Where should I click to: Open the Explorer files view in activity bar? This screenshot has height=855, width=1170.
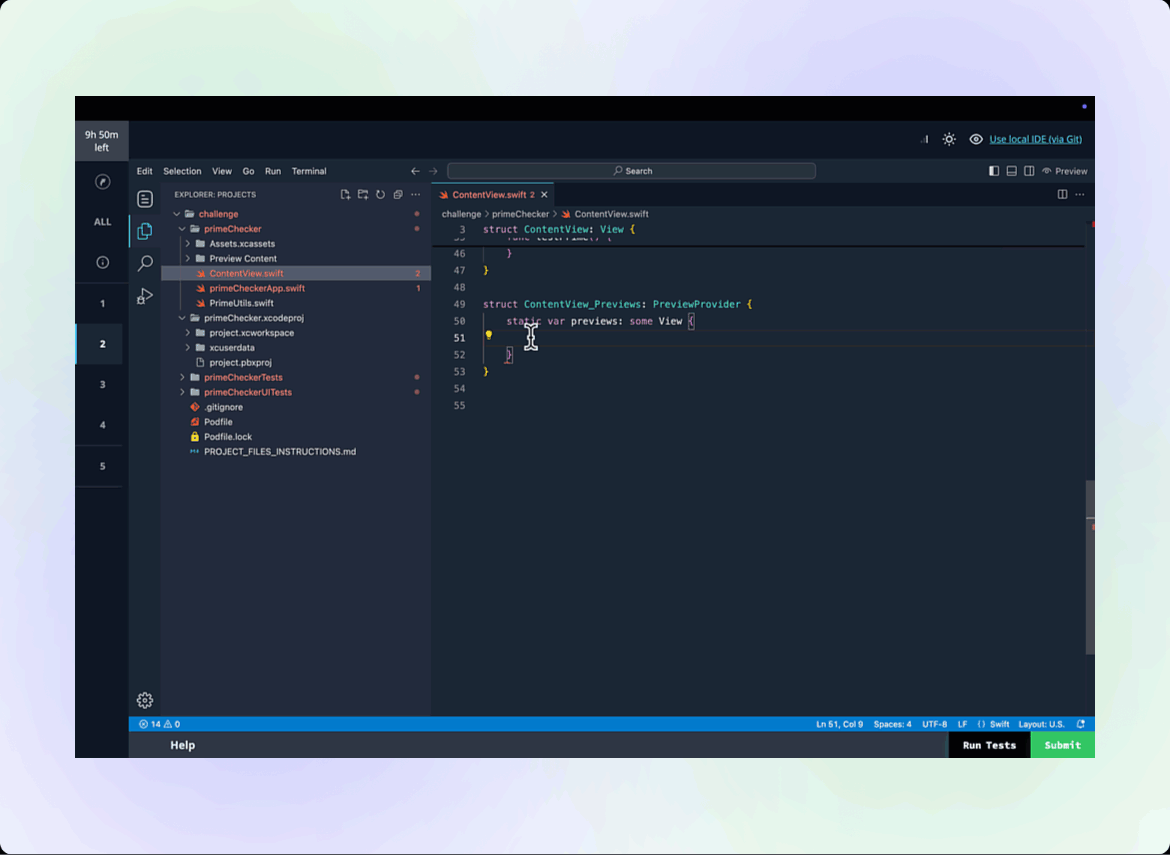click(145, 231)
